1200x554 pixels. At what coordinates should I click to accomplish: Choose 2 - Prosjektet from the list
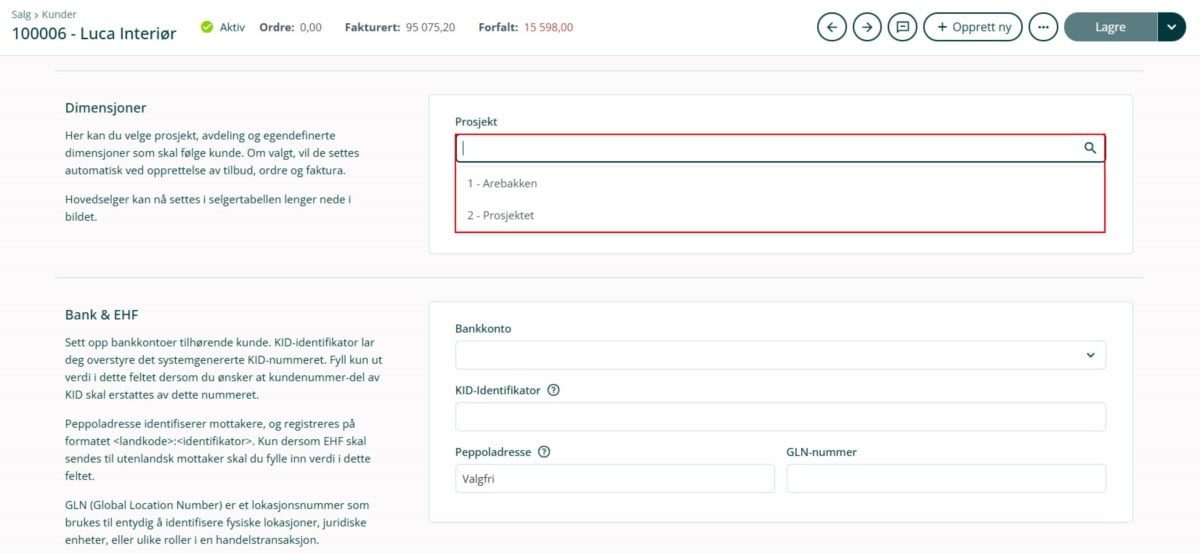[500, 215]
